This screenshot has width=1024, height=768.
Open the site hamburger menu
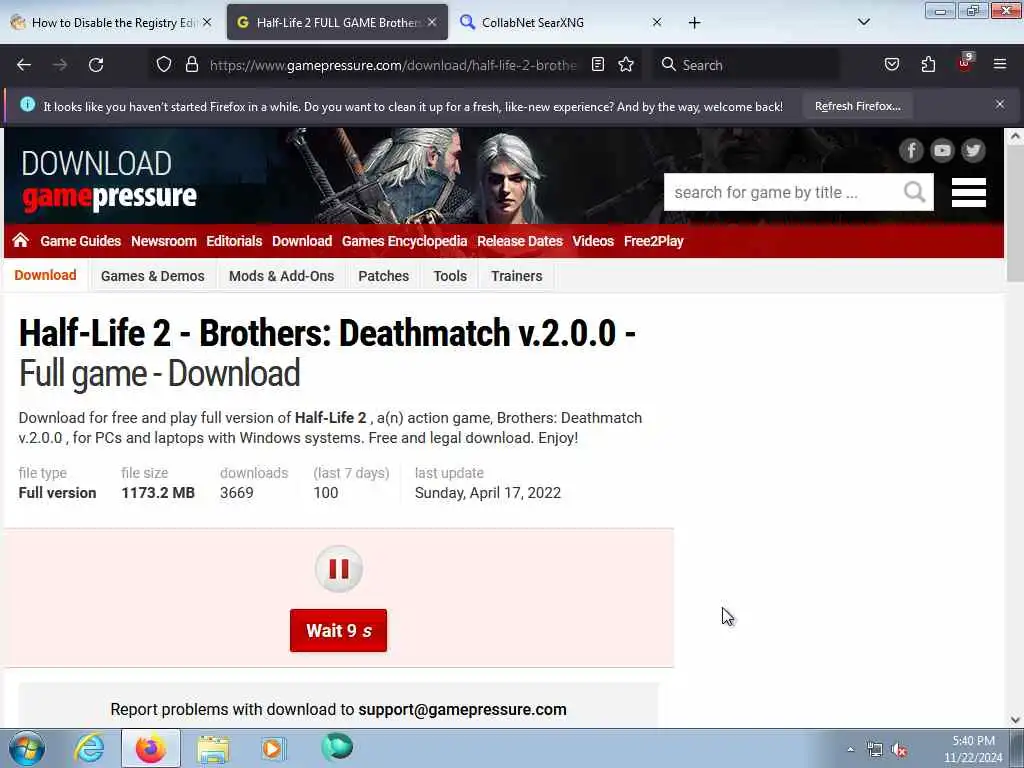coord(968,192)
